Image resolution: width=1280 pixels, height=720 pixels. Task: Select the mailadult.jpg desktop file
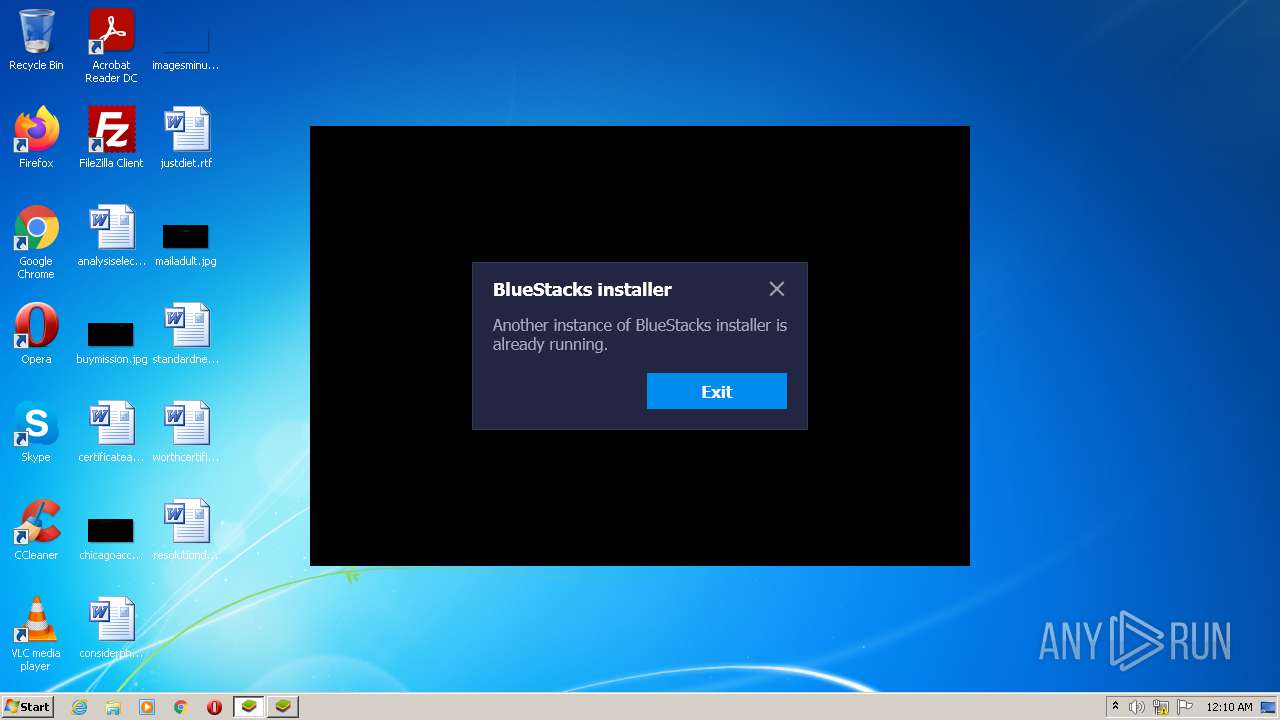[186, 245]
